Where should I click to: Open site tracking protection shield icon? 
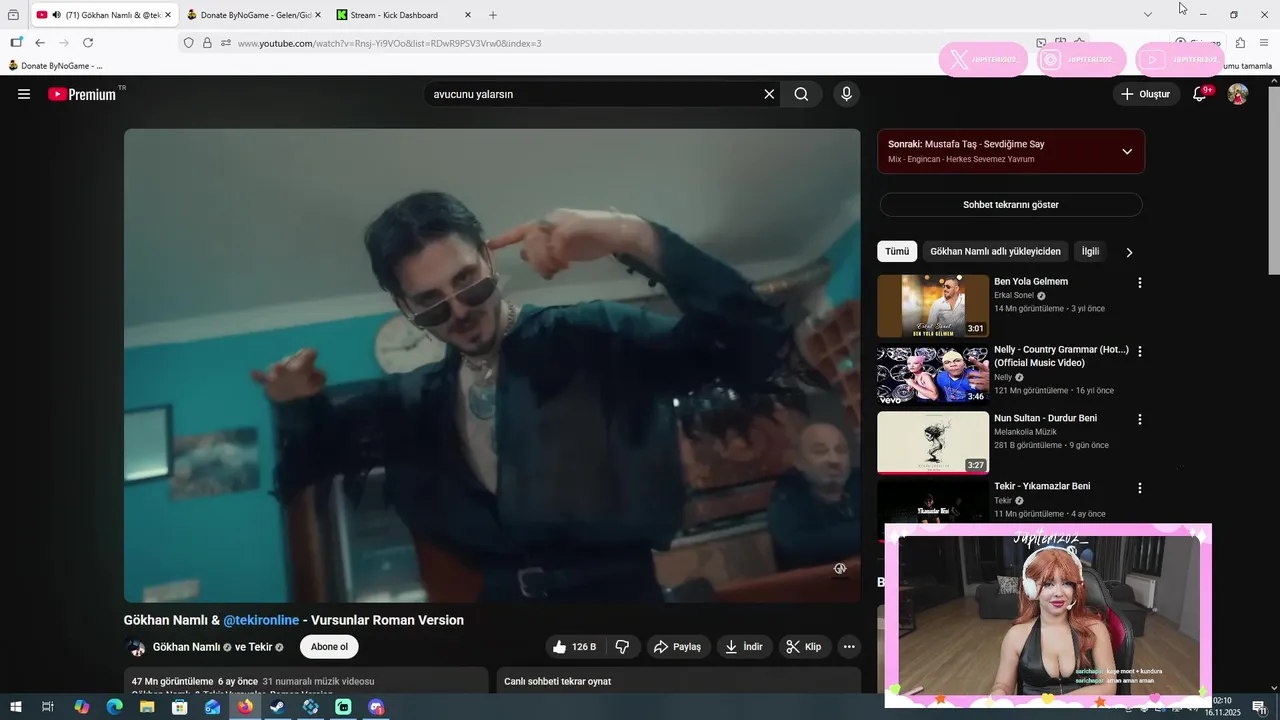pos(189,43)
